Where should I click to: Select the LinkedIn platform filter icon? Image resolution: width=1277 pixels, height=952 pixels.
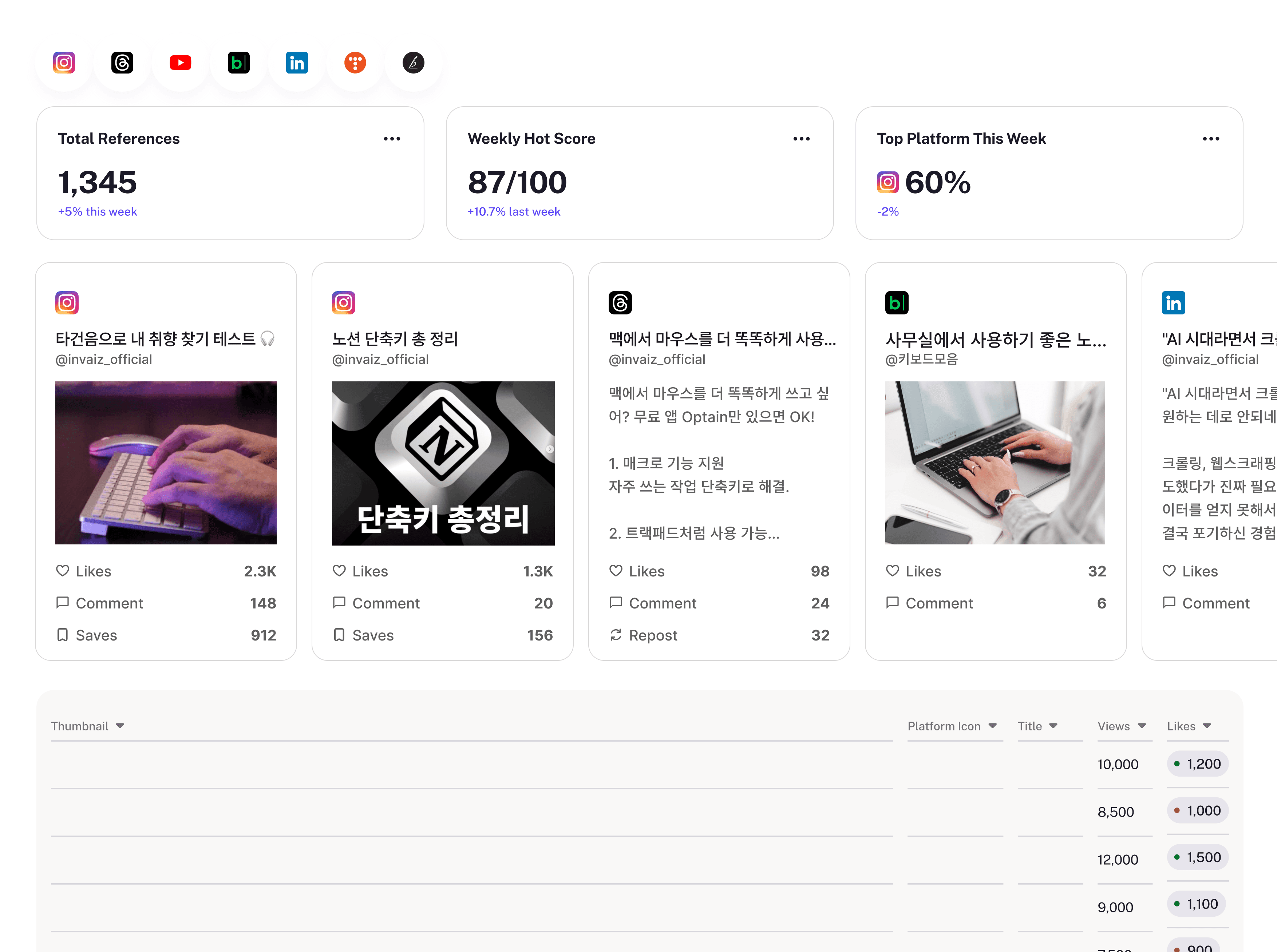click(297, 62)
